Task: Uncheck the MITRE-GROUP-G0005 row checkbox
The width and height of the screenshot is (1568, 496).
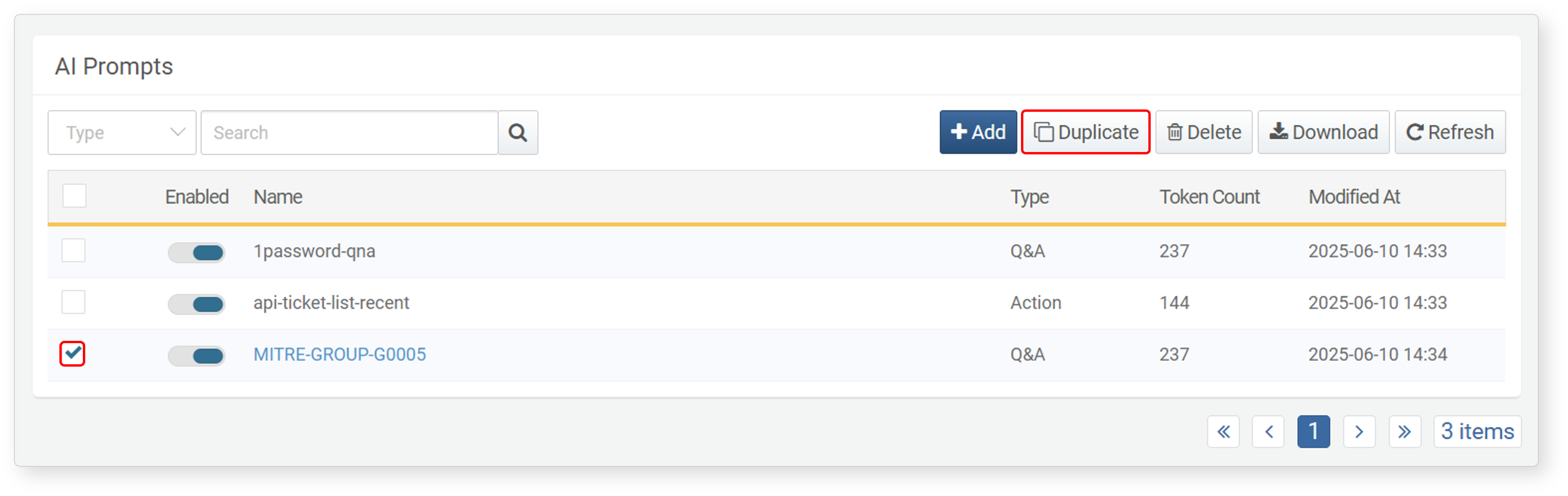Action: tap(72, 354)
